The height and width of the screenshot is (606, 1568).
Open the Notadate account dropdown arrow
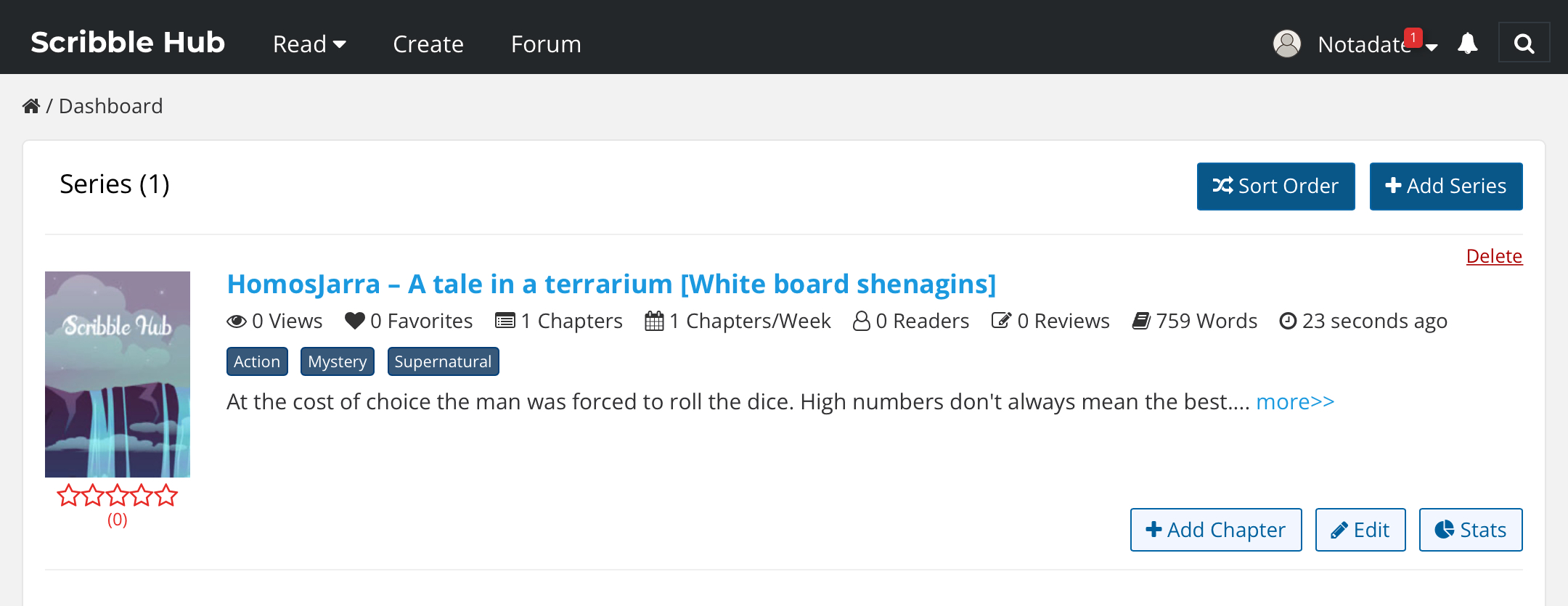tap(1432, 47)
